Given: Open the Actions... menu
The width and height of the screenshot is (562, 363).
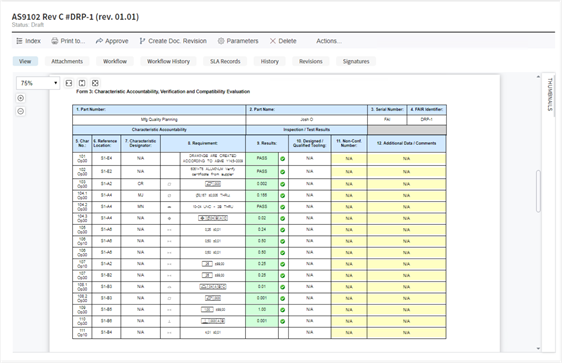Looking at the screenshot, I should [x=328, y=41].
